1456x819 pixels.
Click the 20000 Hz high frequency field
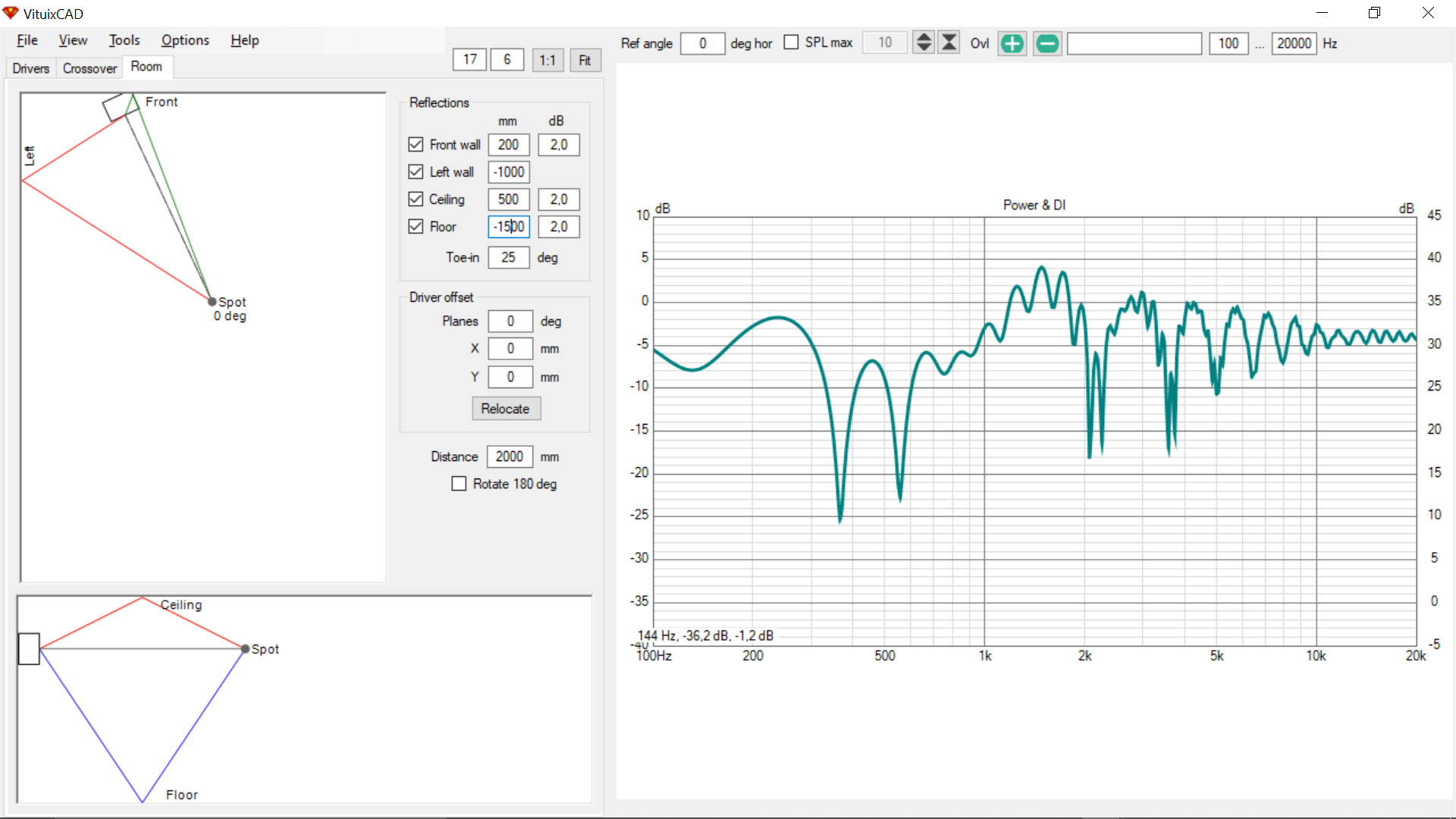pyautogui.click(x=1294, y=43)
